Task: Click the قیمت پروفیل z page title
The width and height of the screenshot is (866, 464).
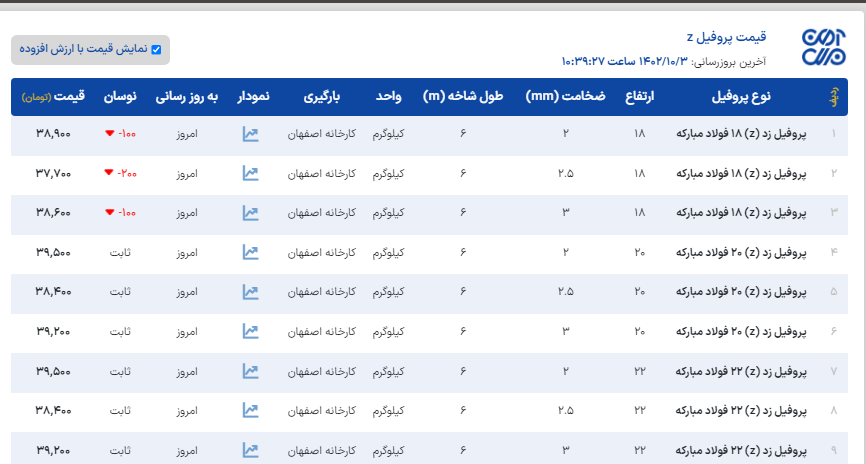Action: click(x=735, y=37)
